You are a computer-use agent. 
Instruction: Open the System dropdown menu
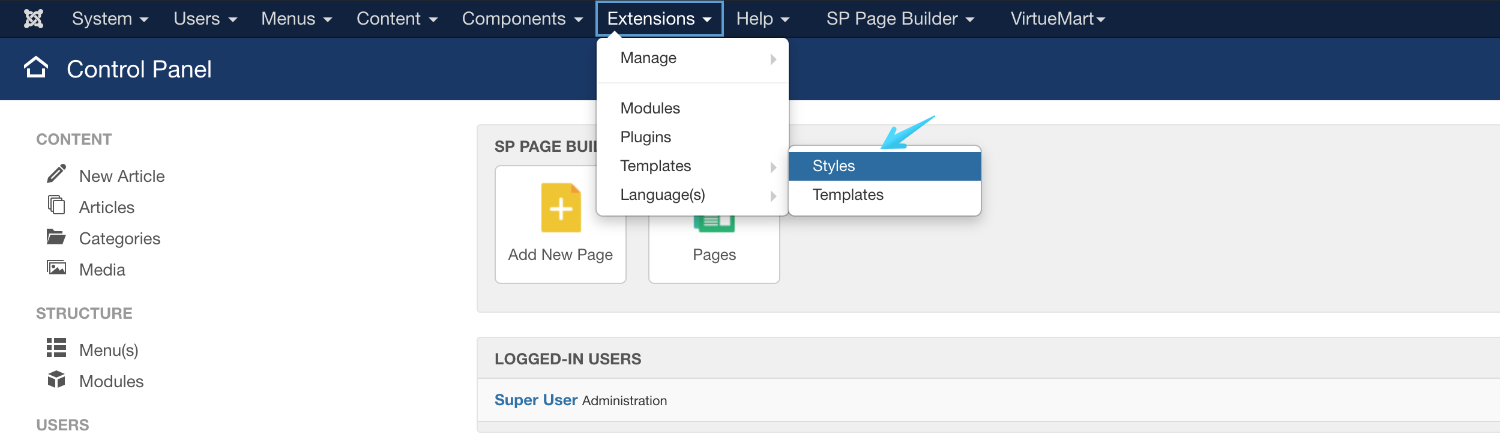[x=110, y=19]
